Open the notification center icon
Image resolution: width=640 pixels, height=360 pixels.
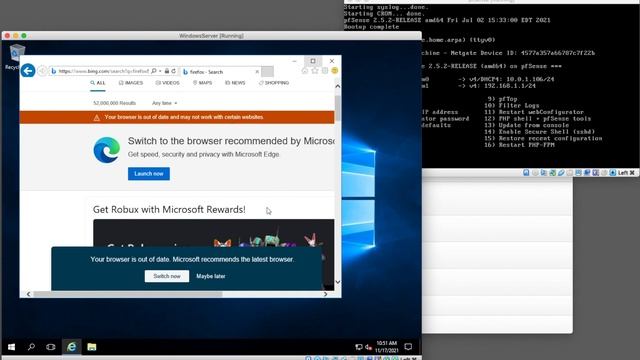click(408, 347)
